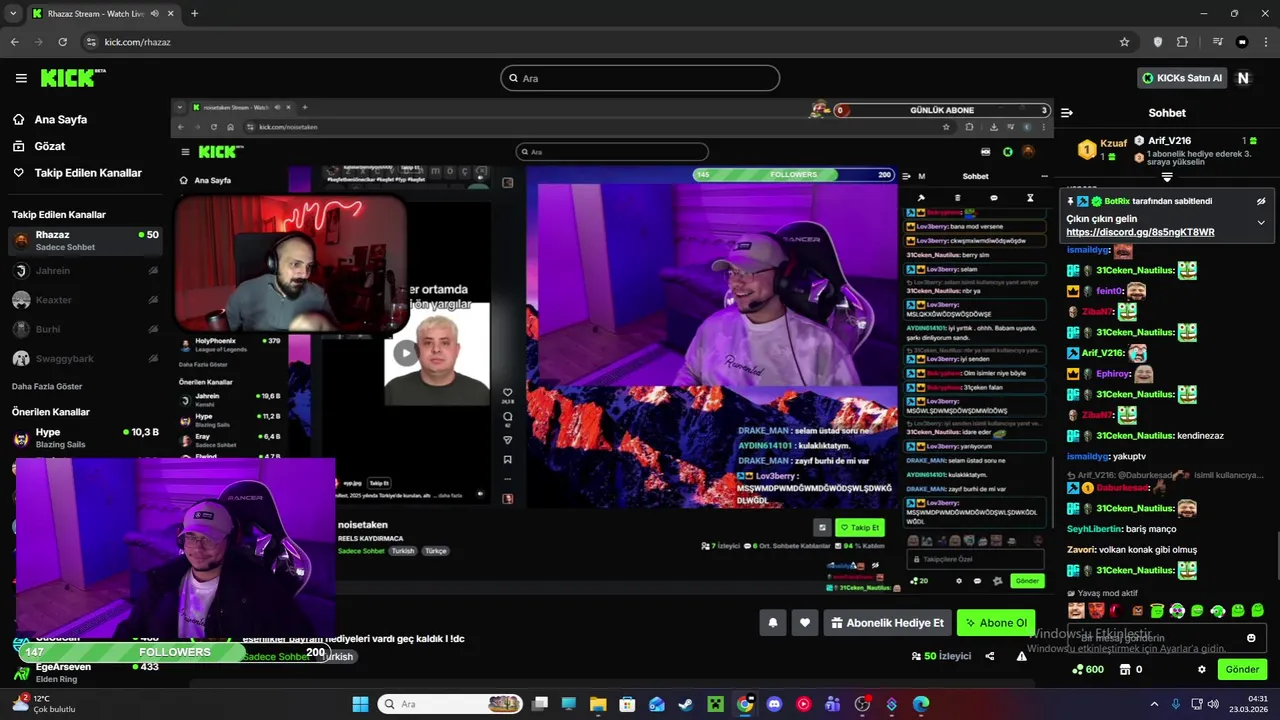The width and height of the screenshot is (1280, 720).
Task: Select the Rhazaz followed channel
Action: click(x=84, y=240)
